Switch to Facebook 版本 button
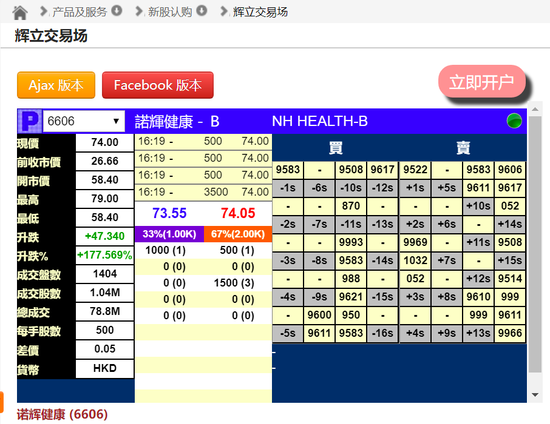The width and height of the screenshot is (550, 424). tap(158, 85)
